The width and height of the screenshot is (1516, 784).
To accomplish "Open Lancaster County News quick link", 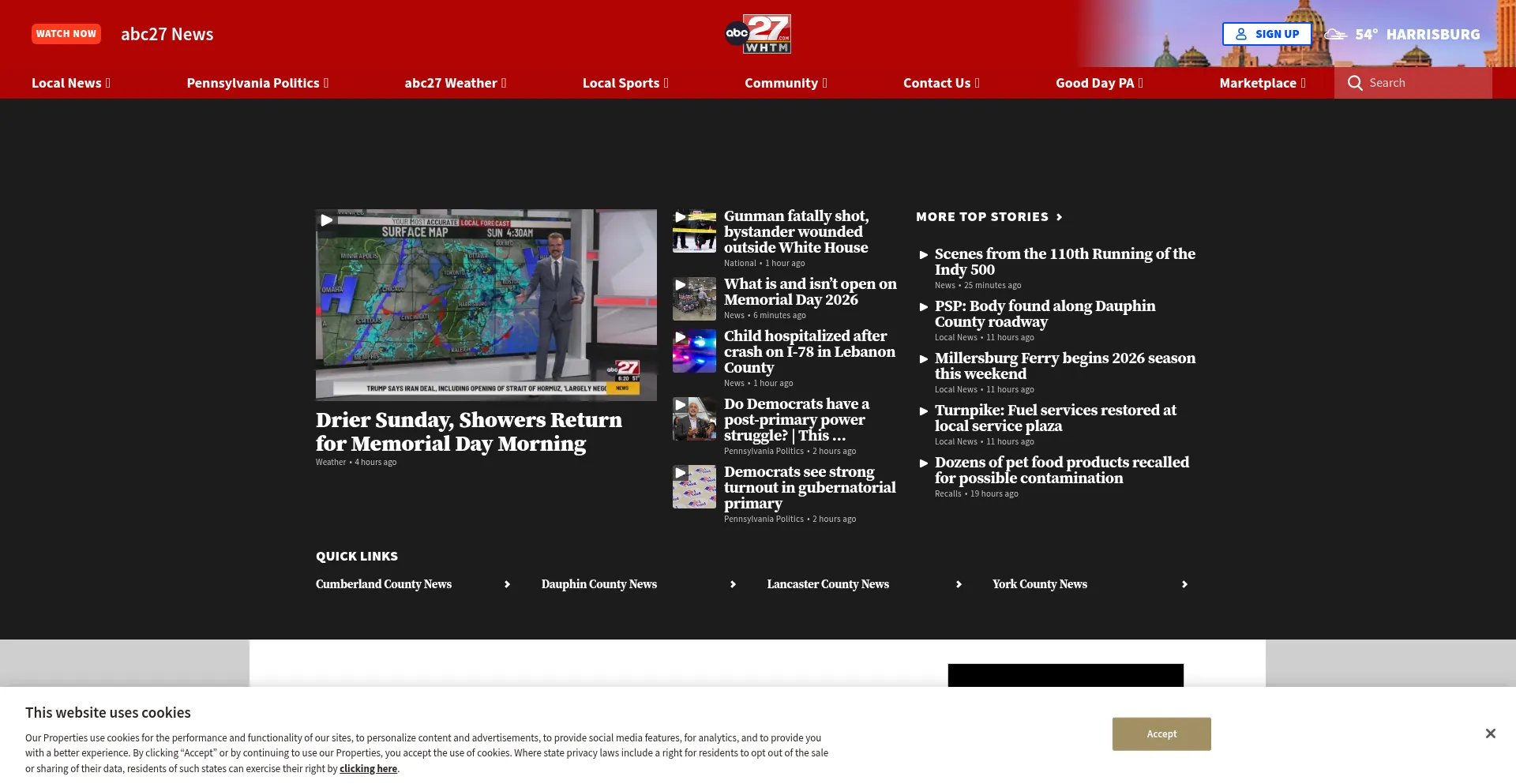I will pyautogui.click(x=827, y=584).
